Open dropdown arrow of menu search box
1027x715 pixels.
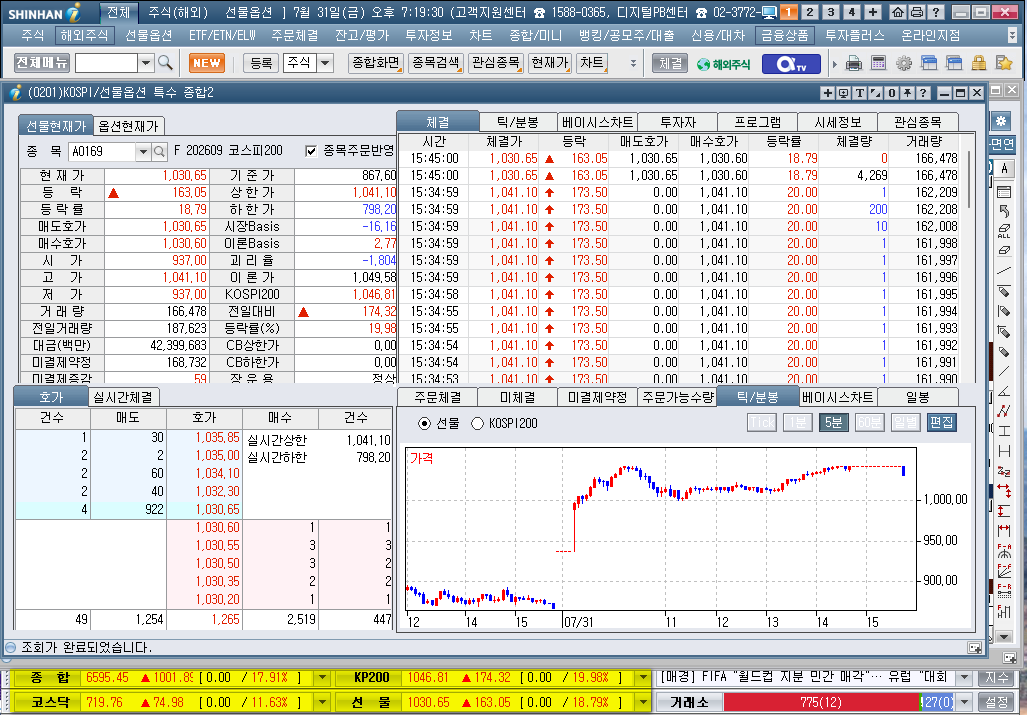[146, 63]
